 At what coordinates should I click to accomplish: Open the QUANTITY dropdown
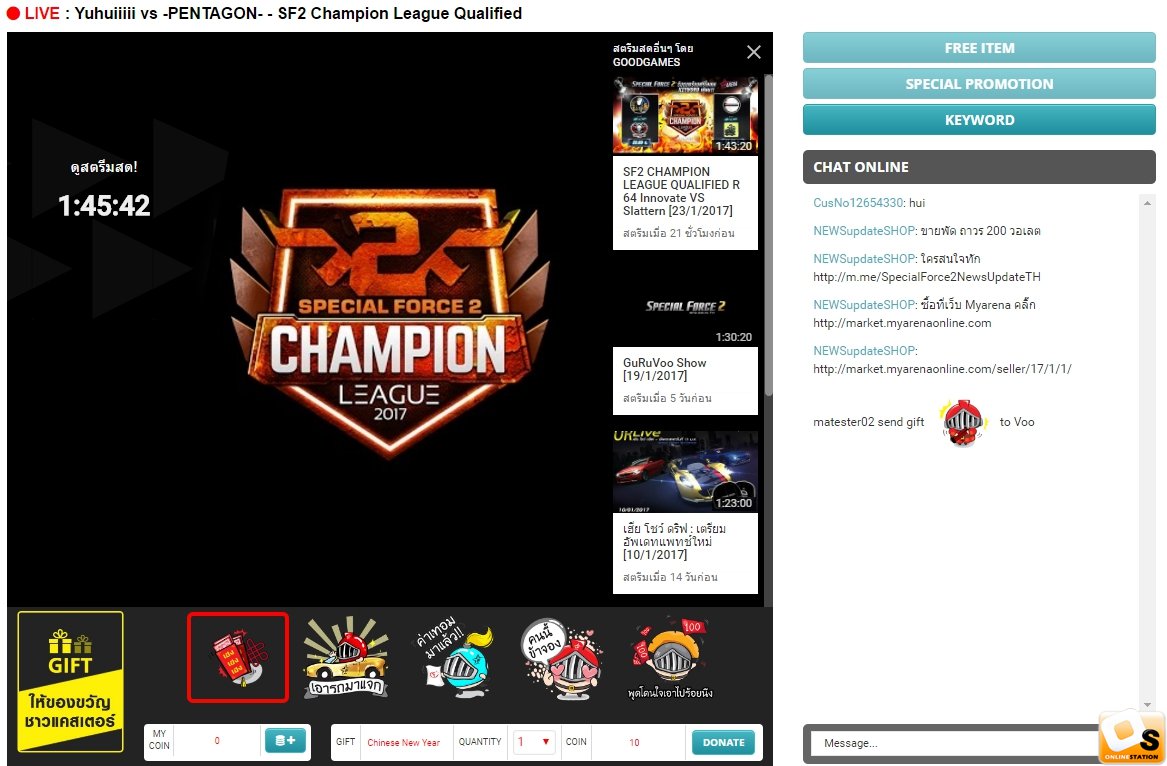[x=534, y=741]
